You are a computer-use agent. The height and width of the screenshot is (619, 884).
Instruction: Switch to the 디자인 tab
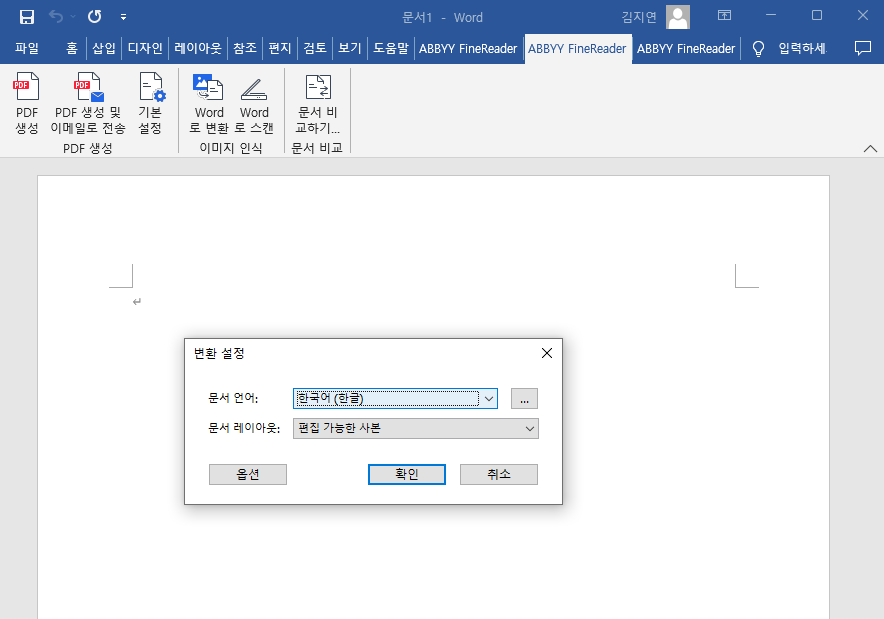tap(145, 48)
